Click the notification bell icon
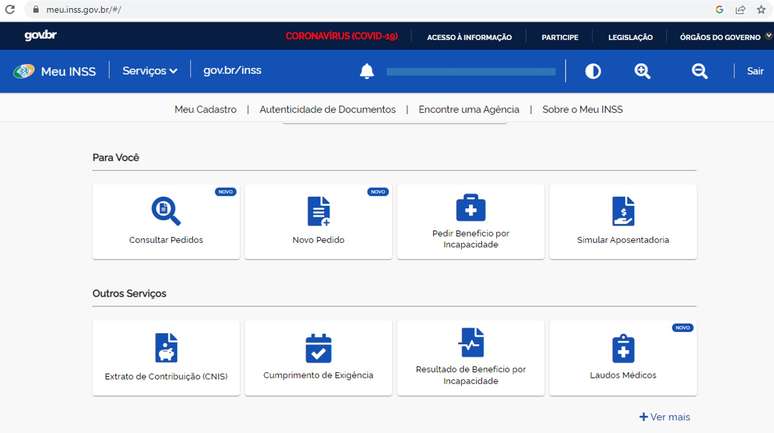This screenshot has height=433, width=774. pos(367,72)
